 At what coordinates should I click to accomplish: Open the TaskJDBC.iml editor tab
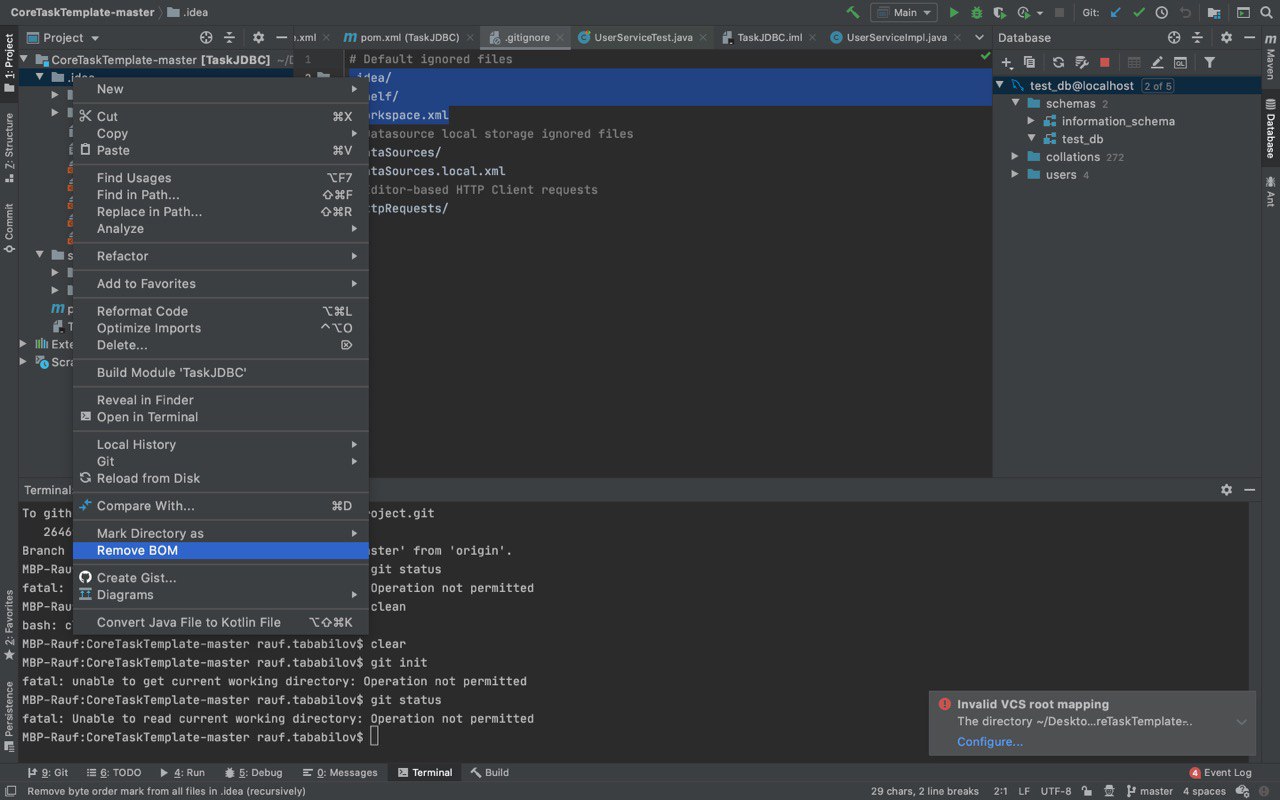[769, 37]
